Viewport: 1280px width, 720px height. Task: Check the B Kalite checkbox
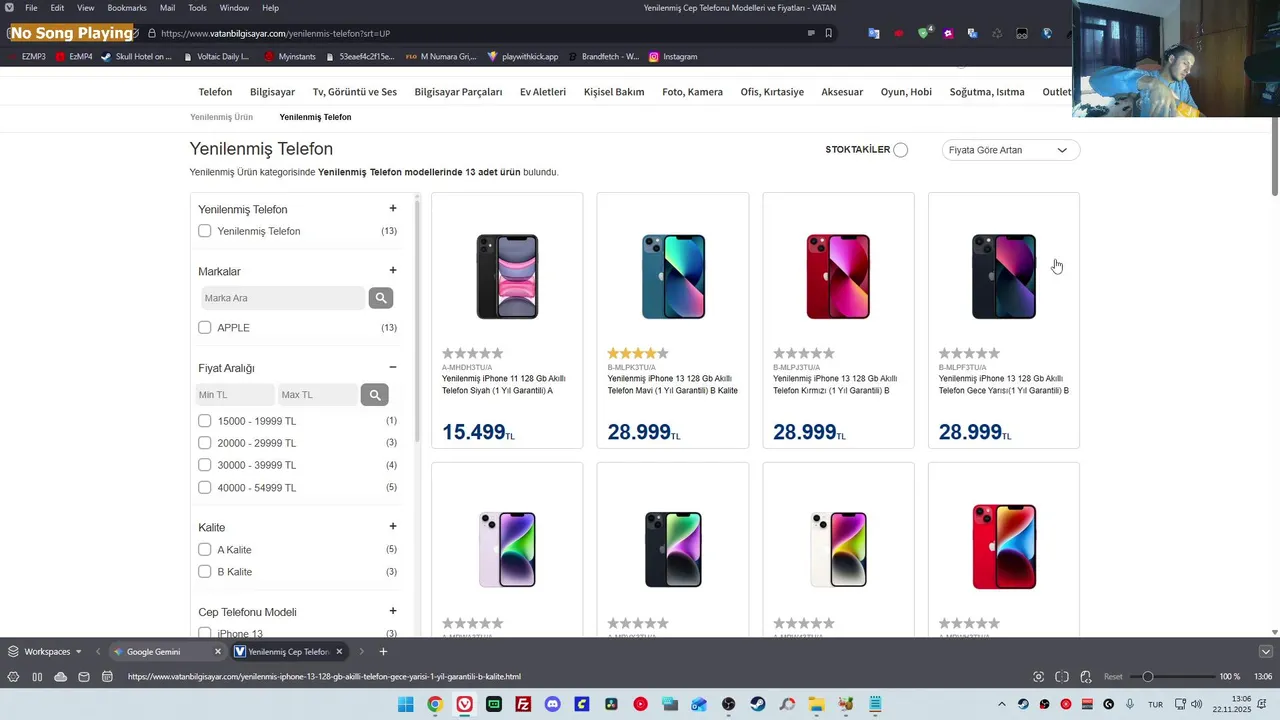point(205,572)
